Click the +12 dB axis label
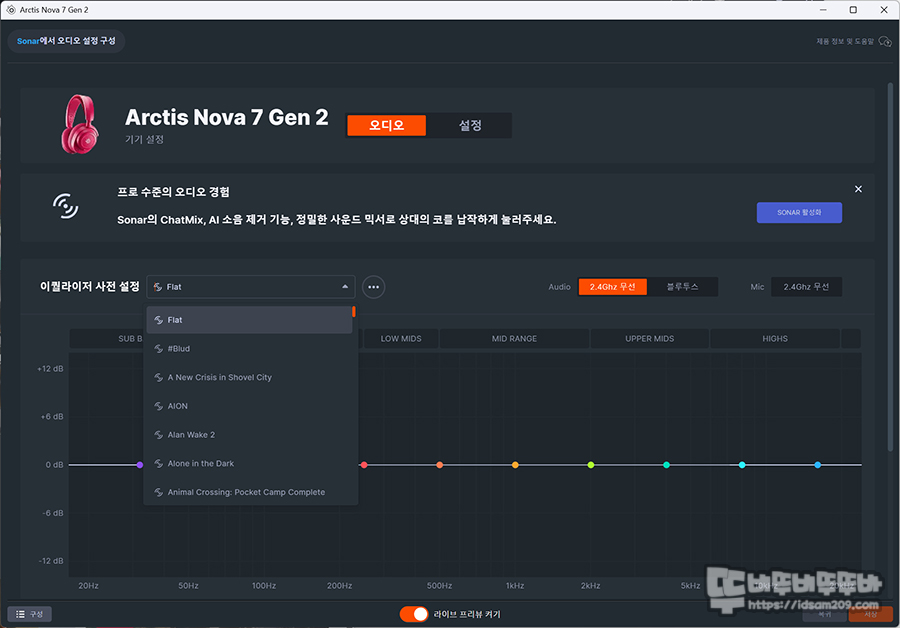The image size is (900, 628). tap(50, 369)
